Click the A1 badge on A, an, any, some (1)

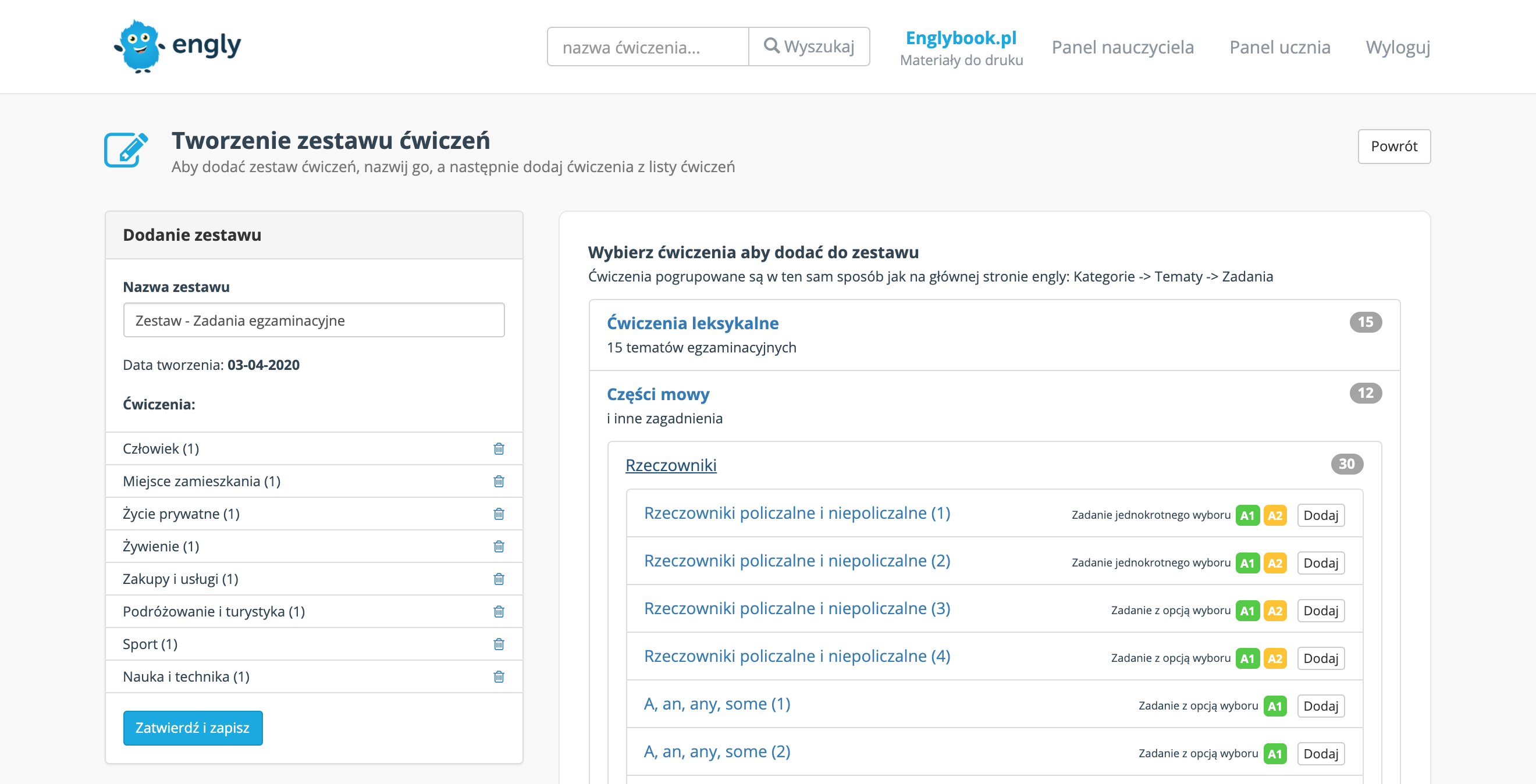[1275, 706]
